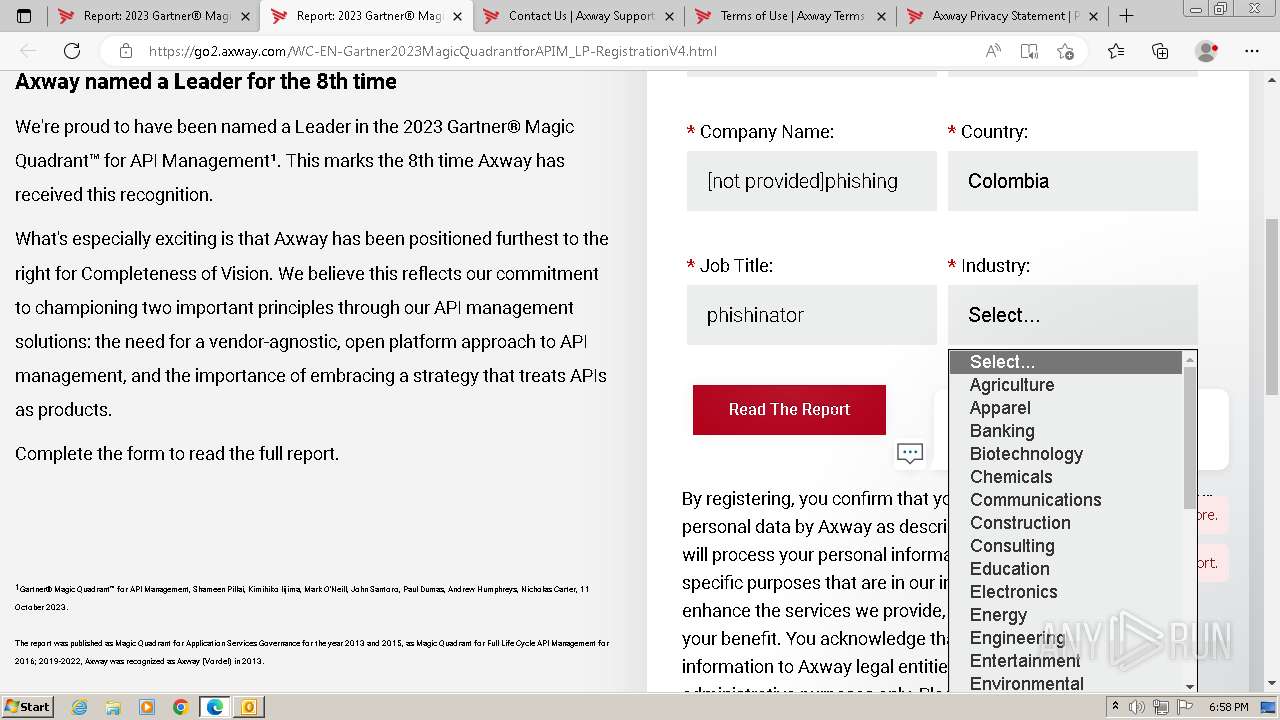The image size is (1280, 720).
Task: Choose Entertainment in industry list
Action: (1066, 661)
